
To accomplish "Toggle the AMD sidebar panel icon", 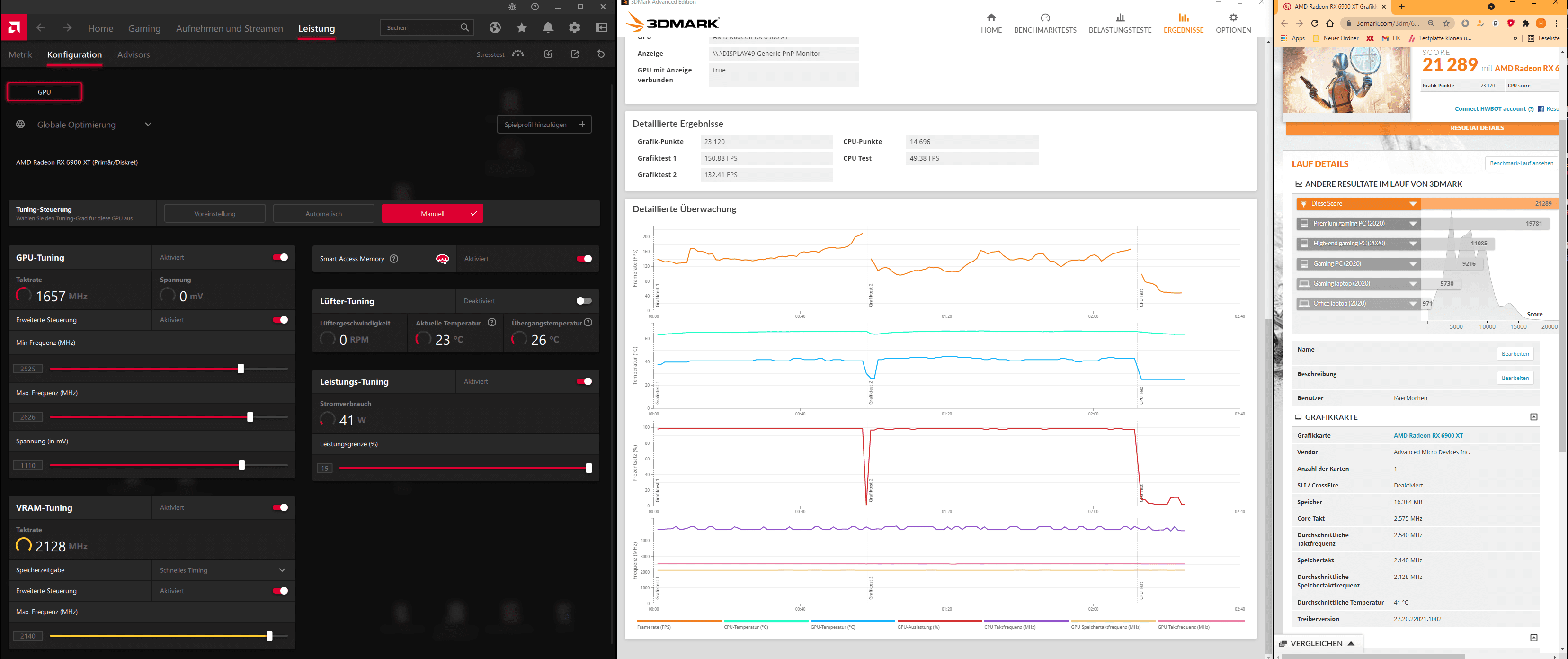I will [601, 27].
